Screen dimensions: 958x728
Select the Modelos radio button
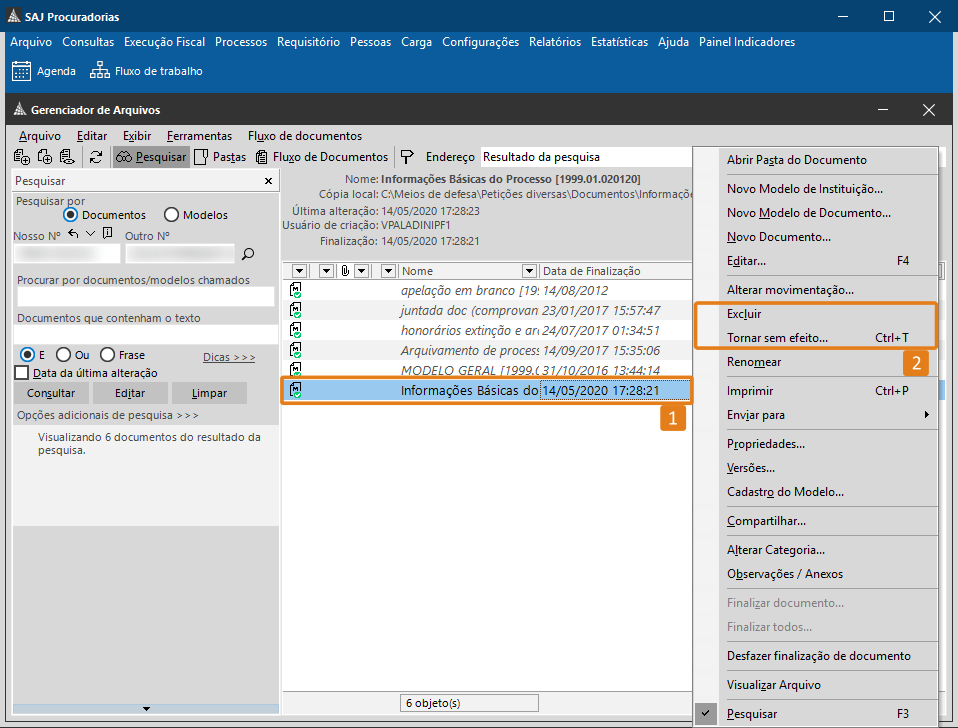point(171,215)
